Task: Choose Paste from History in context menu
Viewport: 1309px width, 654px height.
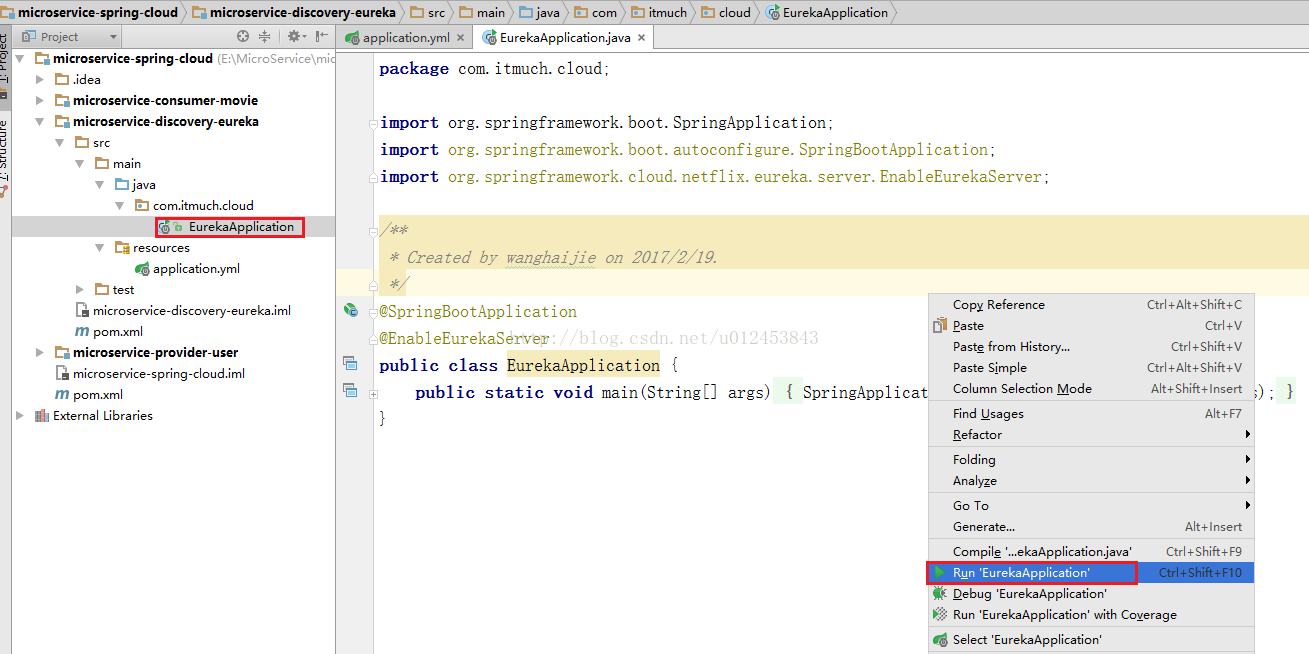Action: pos(1091,347)
